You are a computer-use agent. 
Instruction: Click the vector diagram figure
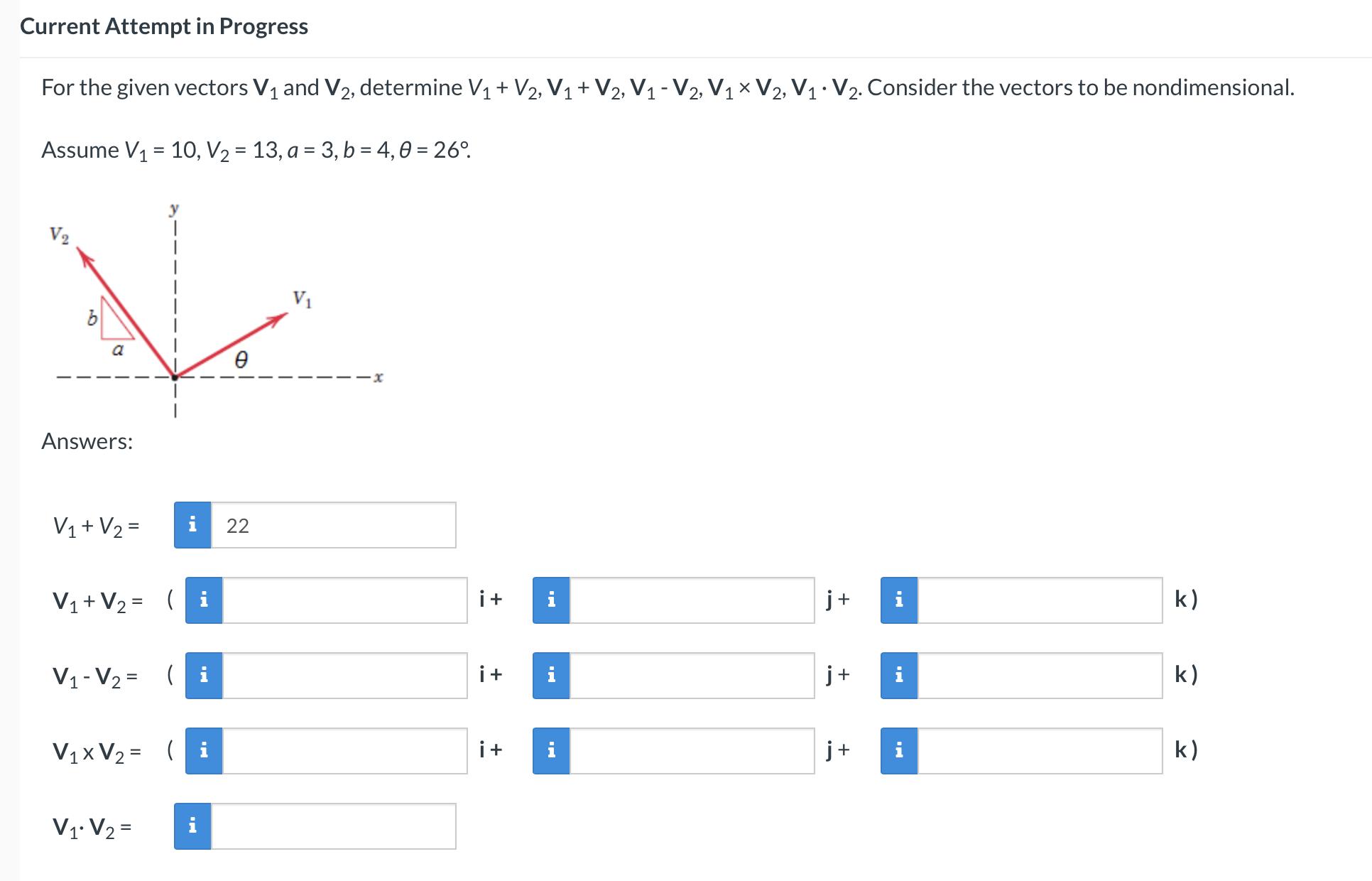coord(213,306)
